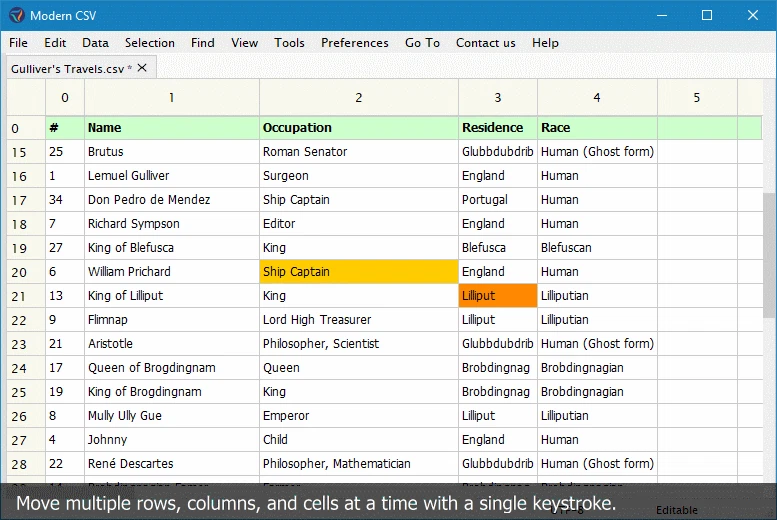777x520 pixels.
Task: Click the Blefuscan cell
Action: pyautogui.click(x=597, y=248)
